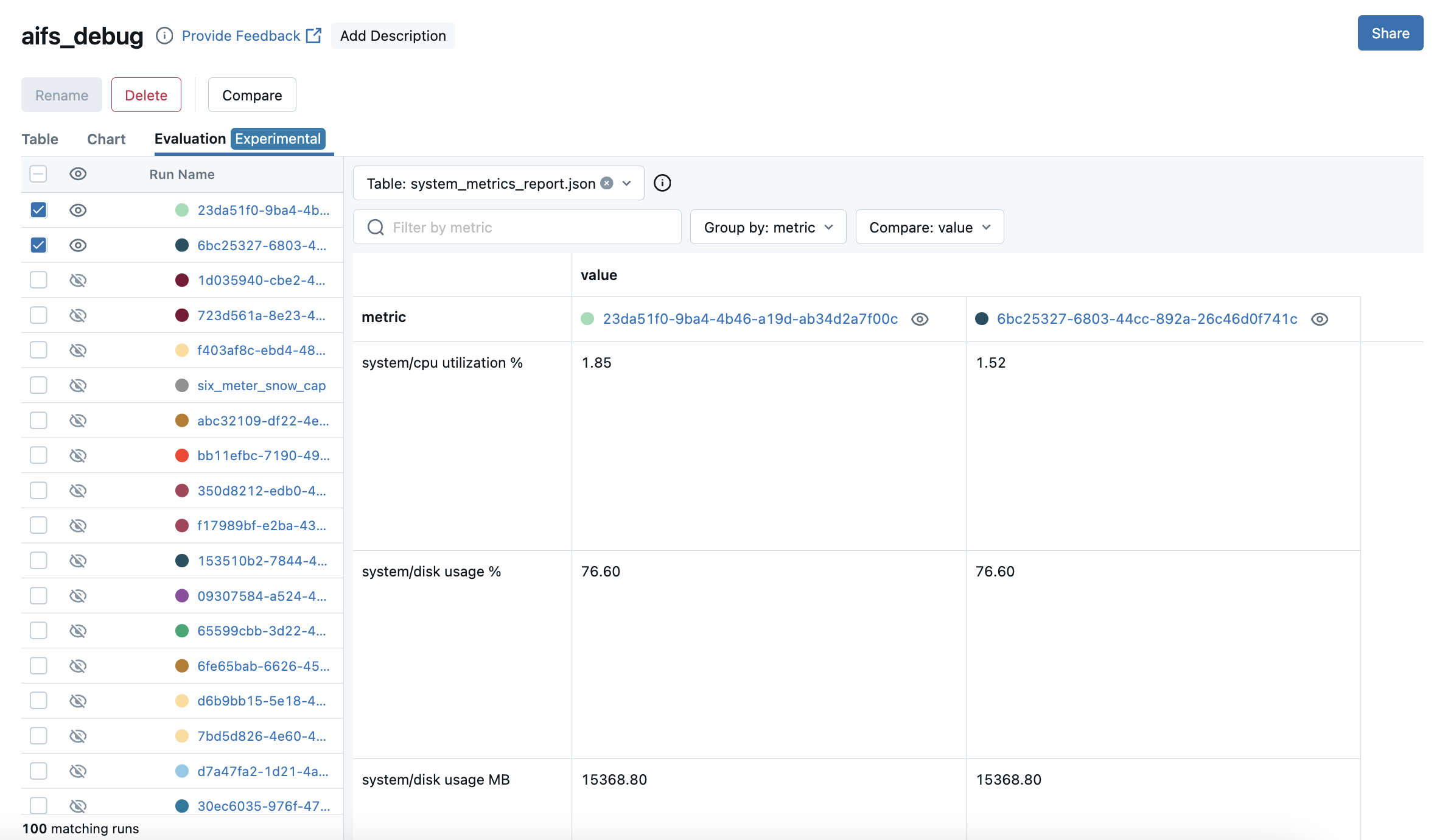
Task: Select the system/disk usage MB metric row
Action: pos(436,780)
